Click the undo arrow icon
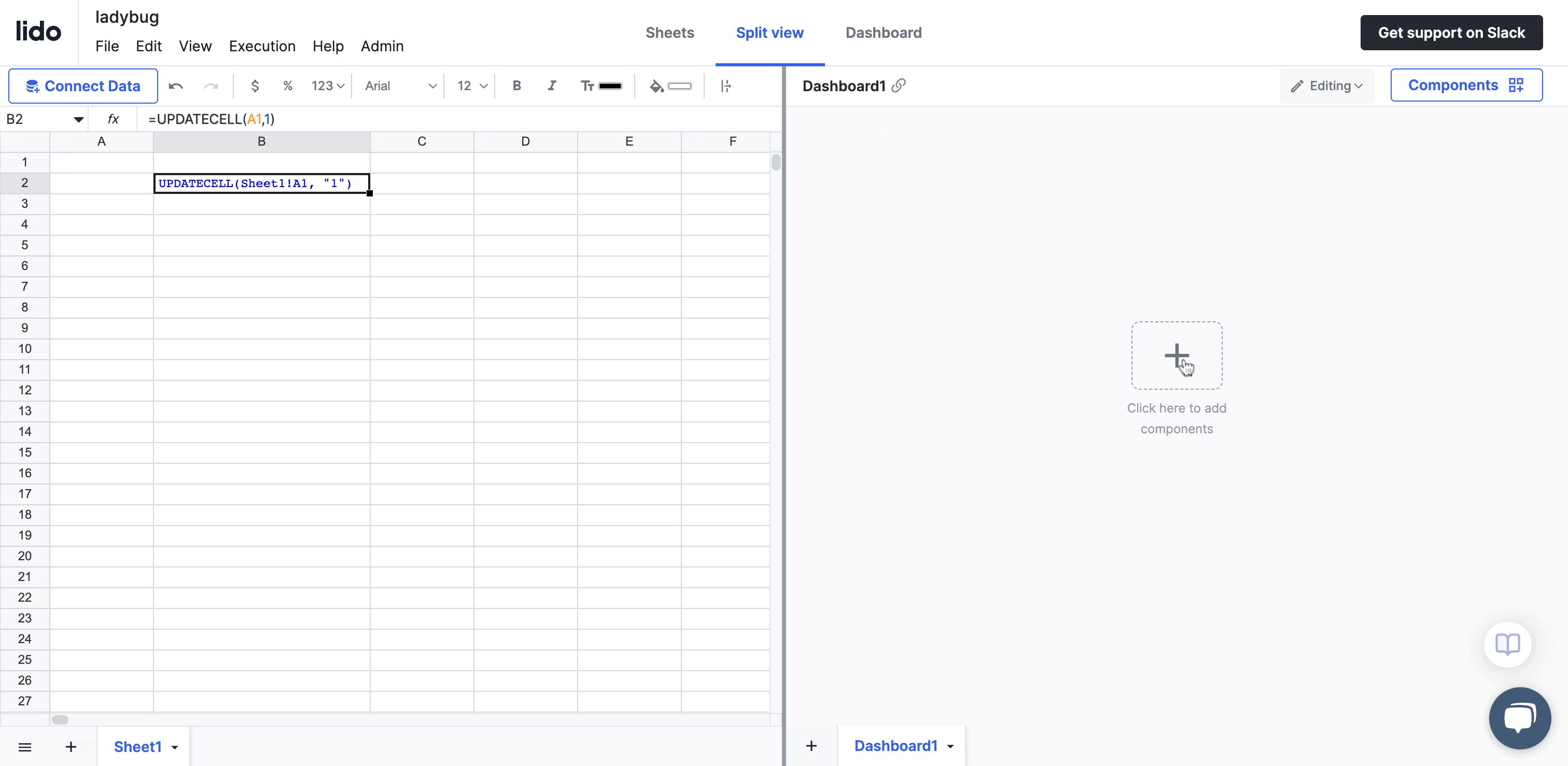This screenshot has width=1568, height=766. tap(175, 86)
